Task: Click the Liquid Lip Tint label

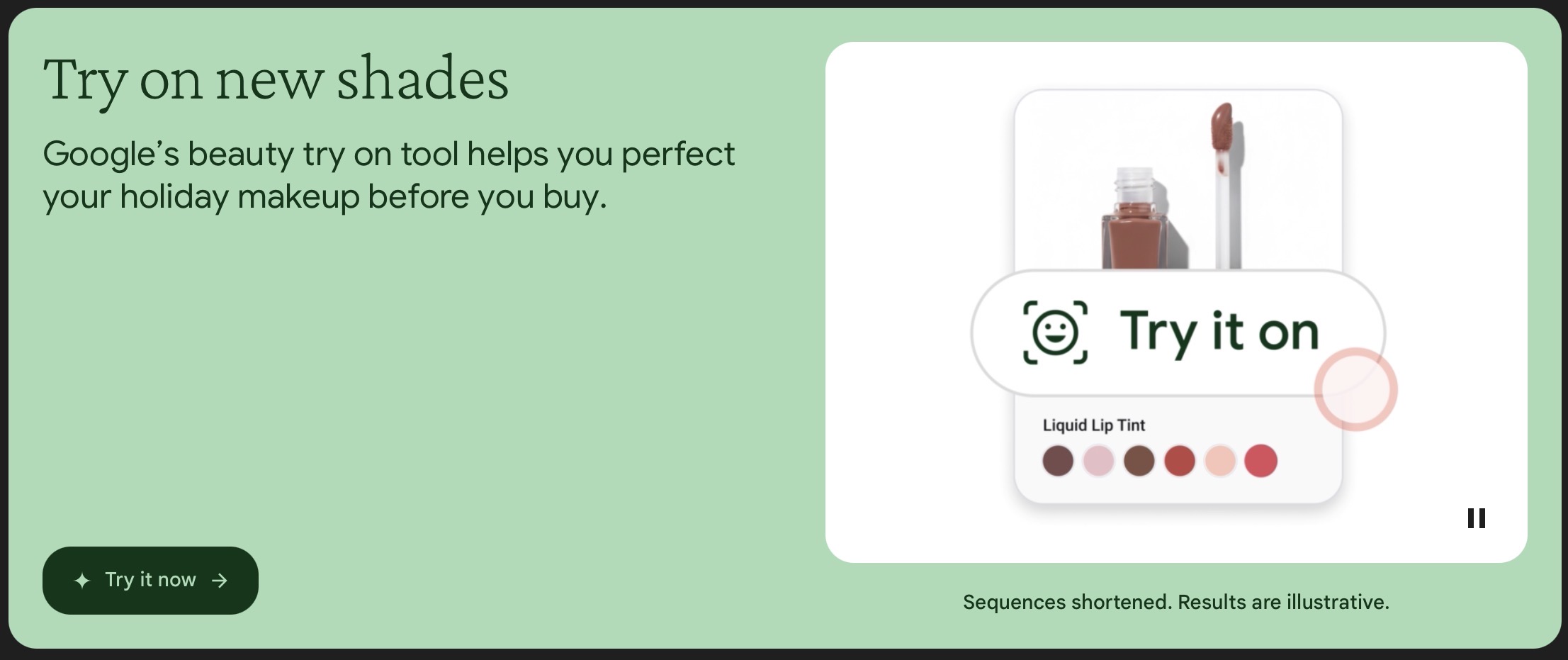Action: tap(1093, 425)
